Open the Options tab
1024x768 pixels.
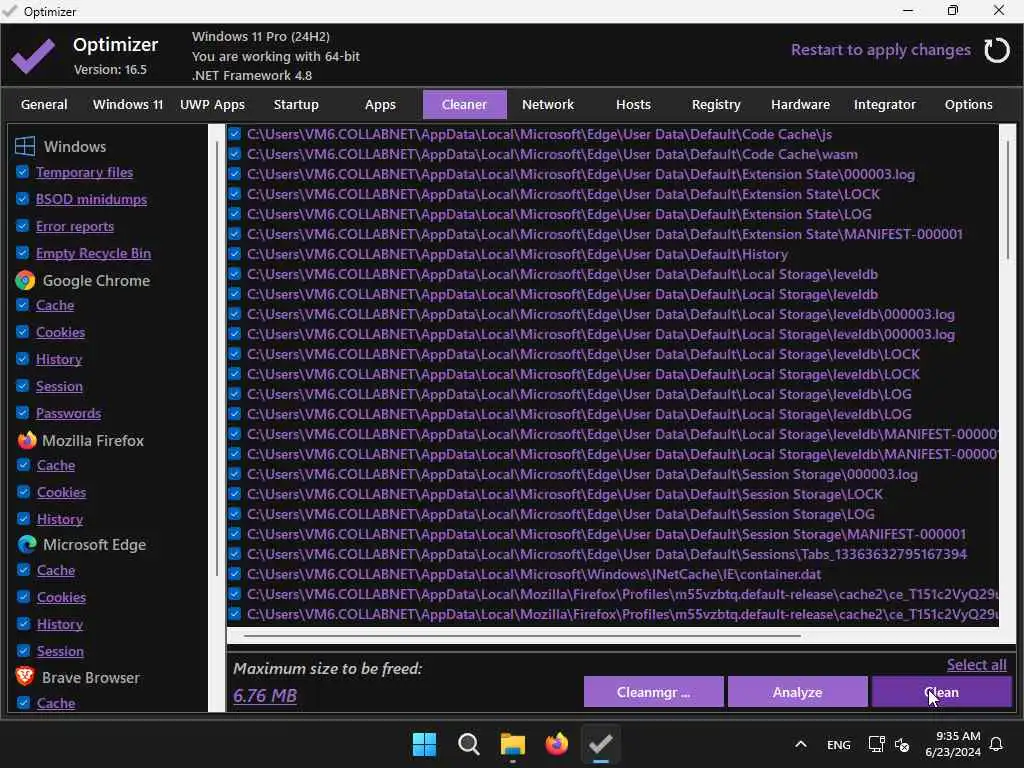[x=968, y=104]
